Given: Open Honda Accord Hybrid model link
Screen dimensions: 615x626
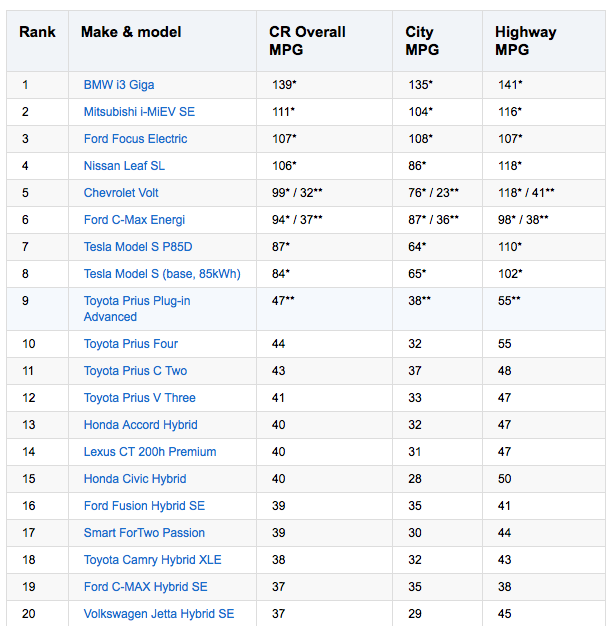Looking at the screenshot, I should (140, 425).
